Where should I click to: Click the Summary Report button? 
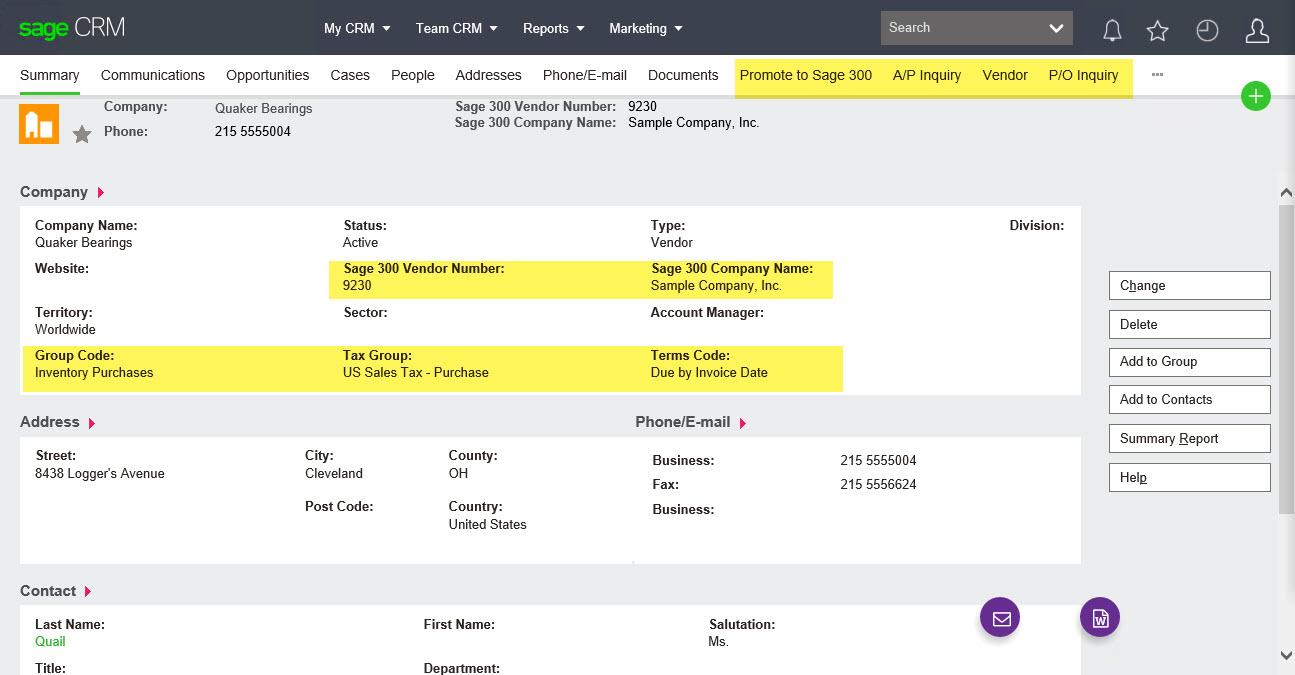pos(1189,438)
